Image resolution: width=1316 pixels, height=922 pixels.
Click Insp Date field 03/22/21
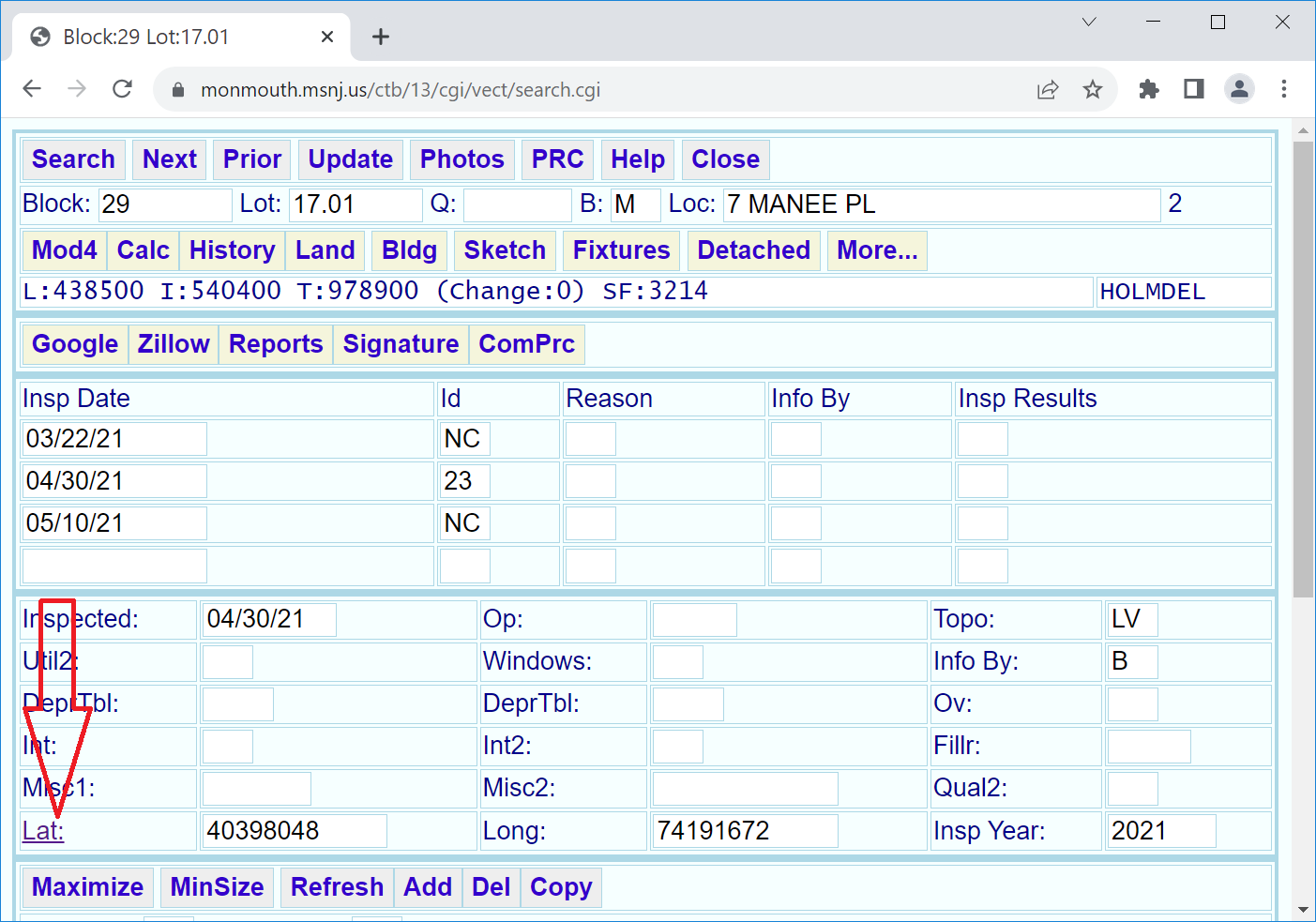(x=114, y=439)
